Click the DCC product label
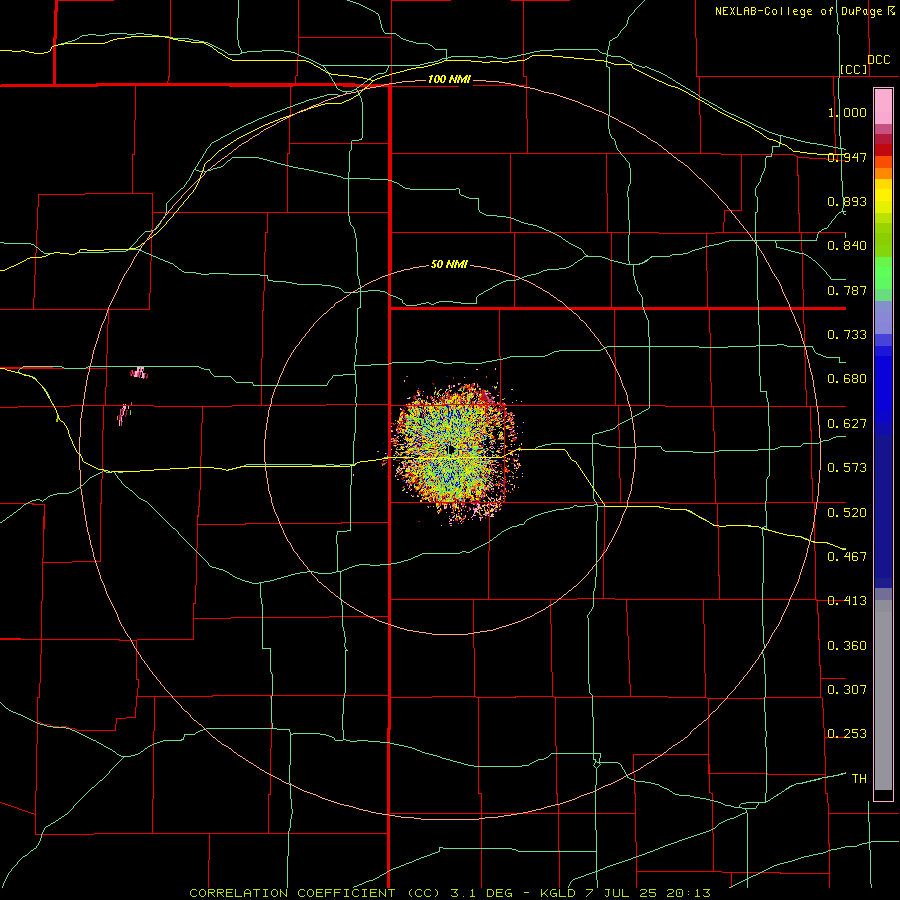Image resolution: width=900 pixels, height=900 pixels. pos(879,60)
